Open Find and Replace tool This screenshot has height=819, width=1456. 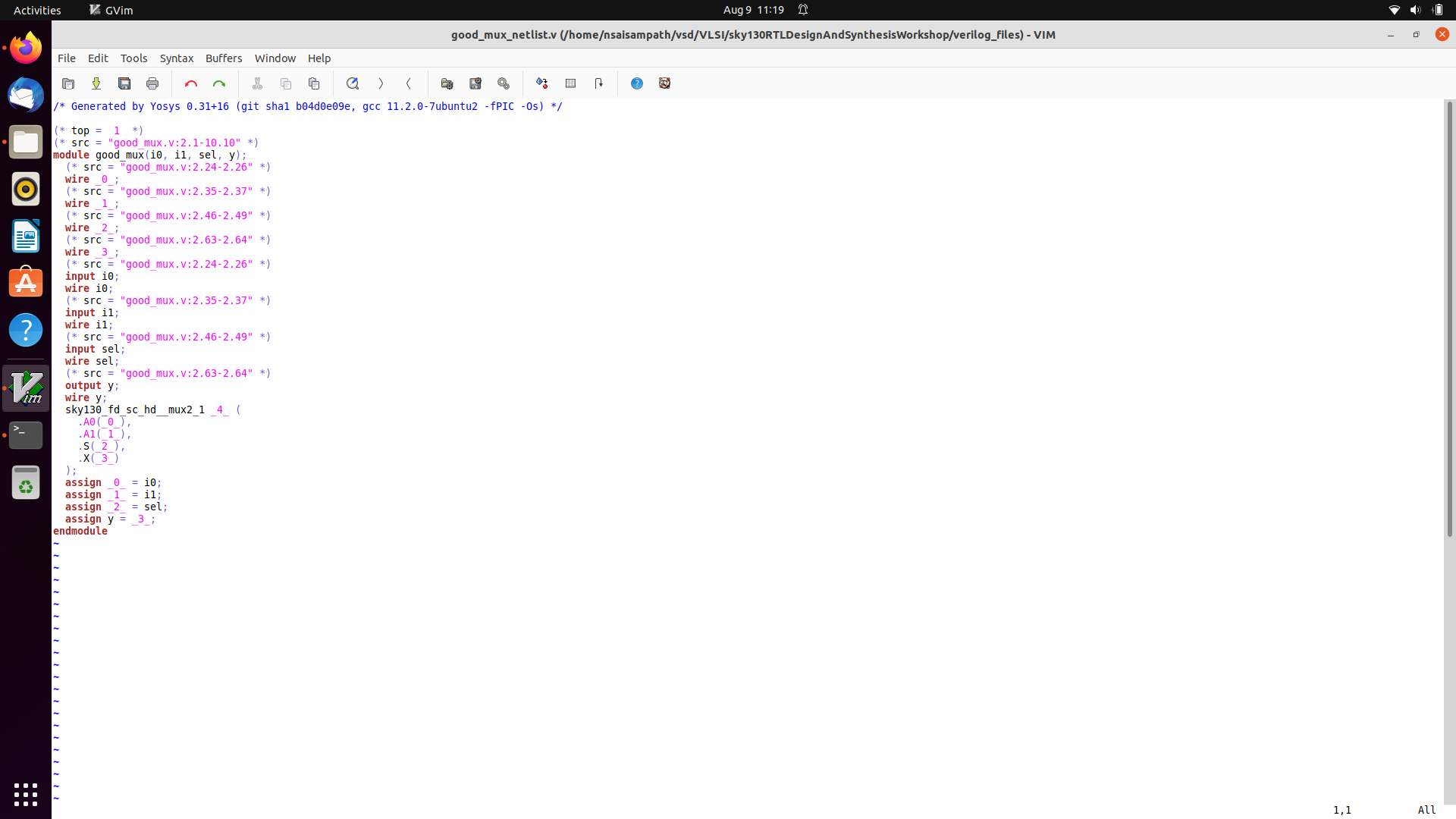tap(353, 83)
